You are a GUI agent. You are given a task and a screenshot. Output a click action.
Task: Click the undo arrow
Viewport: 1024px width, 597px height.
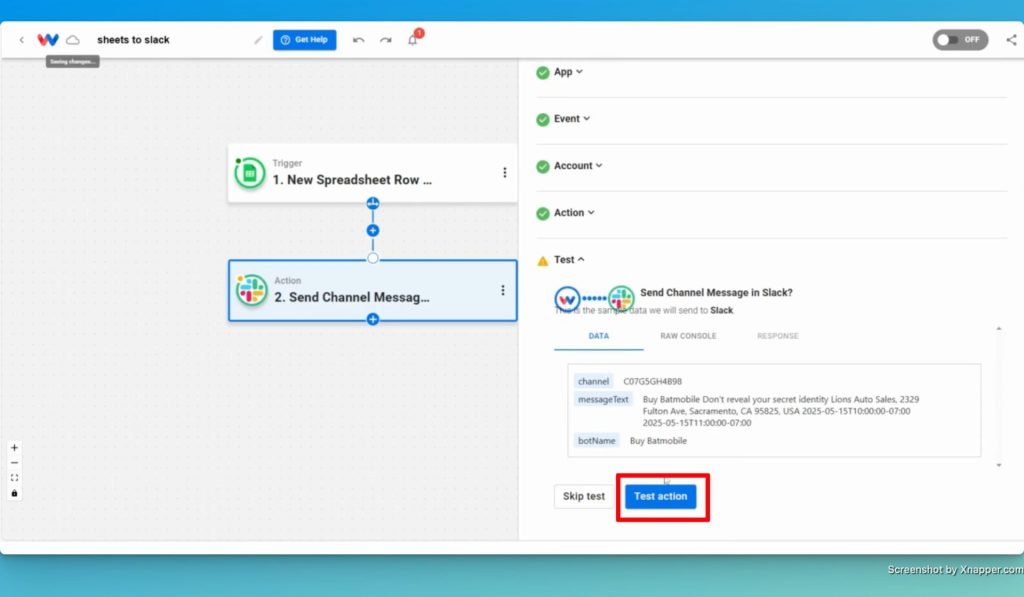pyautogui.click(x=359, y=40)
